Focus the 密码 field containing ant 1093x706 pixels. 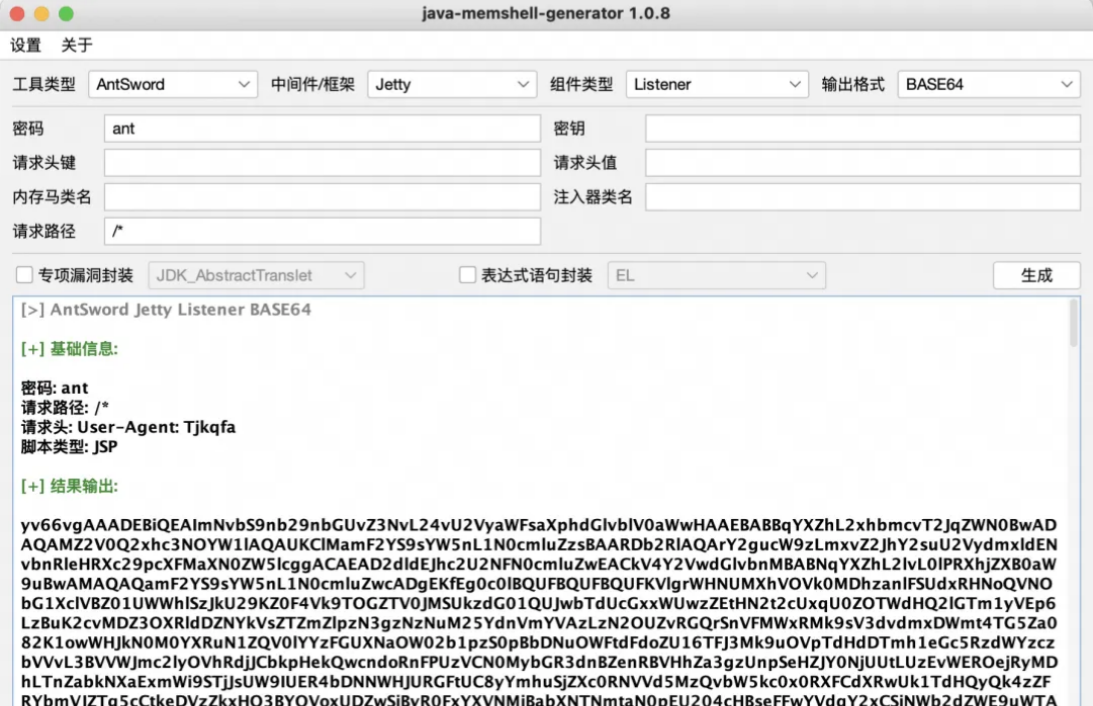[x=322, y=128]
